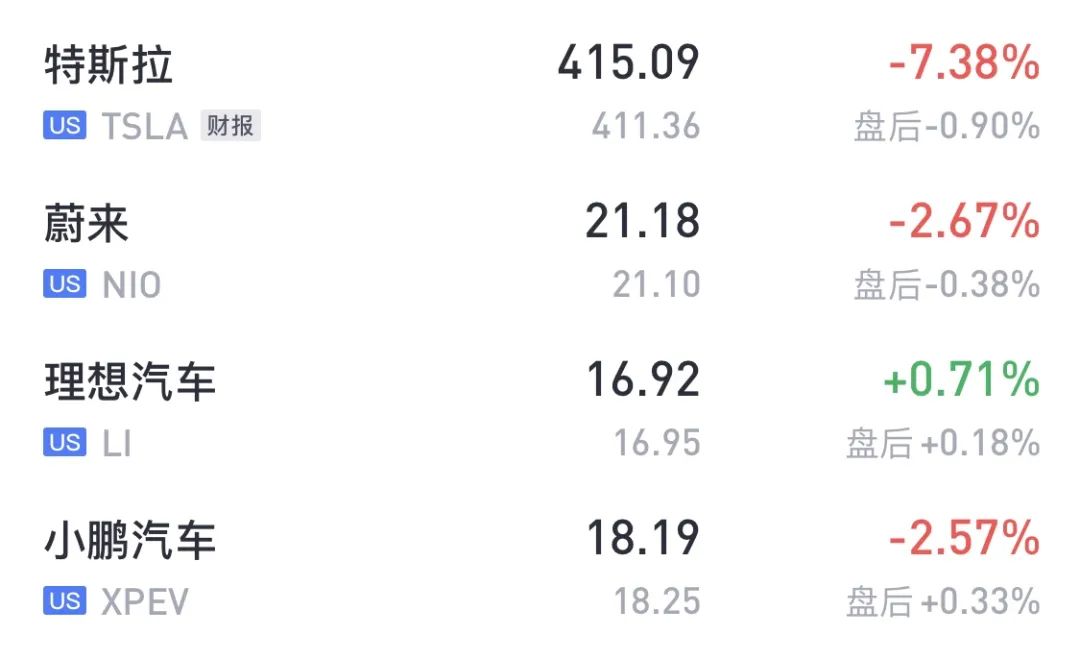Click the XPEV ticker symbol
This screenshot has height=659, width=1080.
pos(145,601)
